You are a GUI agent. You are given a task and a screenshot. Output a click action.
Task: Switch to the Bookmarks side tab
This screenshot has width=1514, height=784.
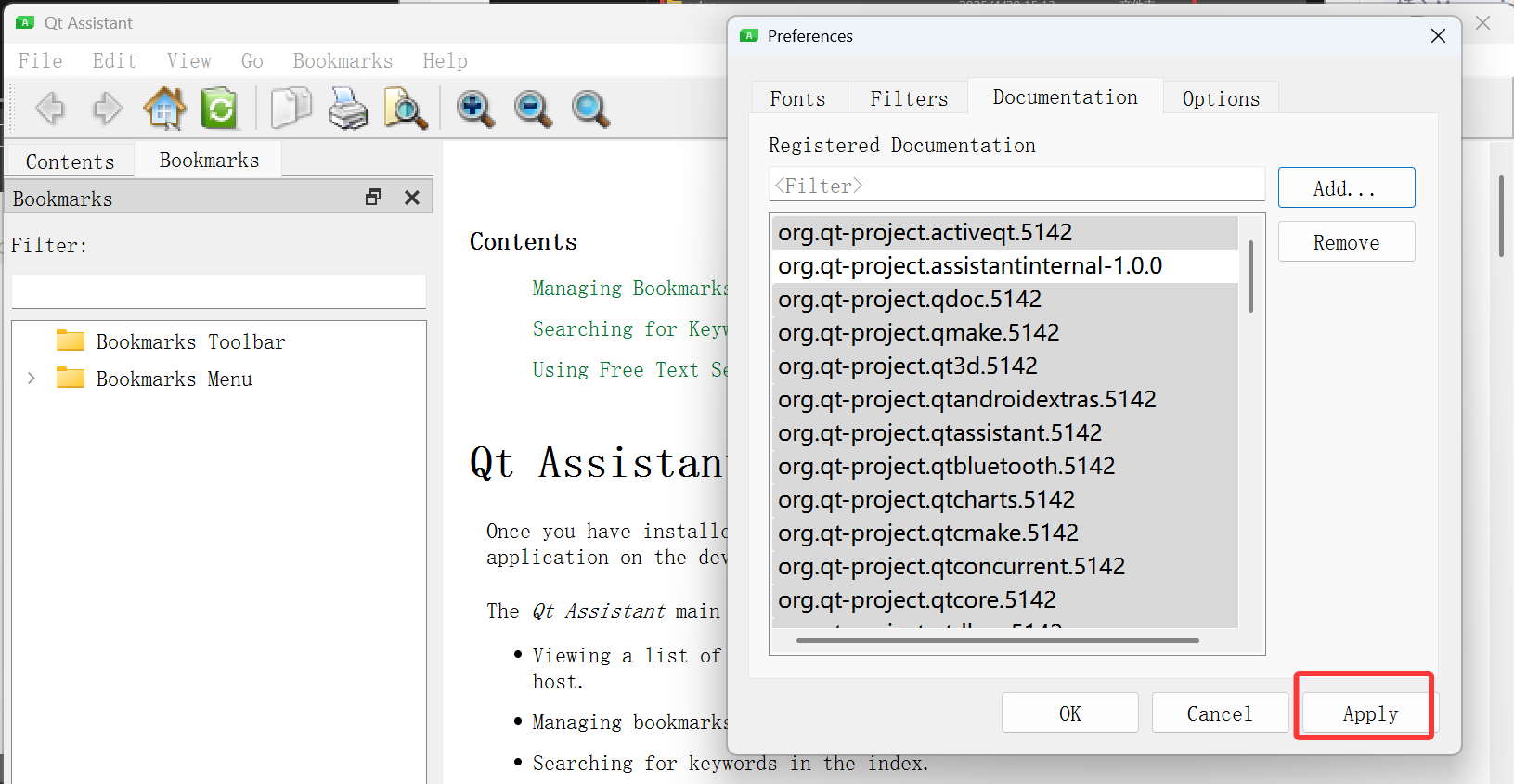click(209, 160)
